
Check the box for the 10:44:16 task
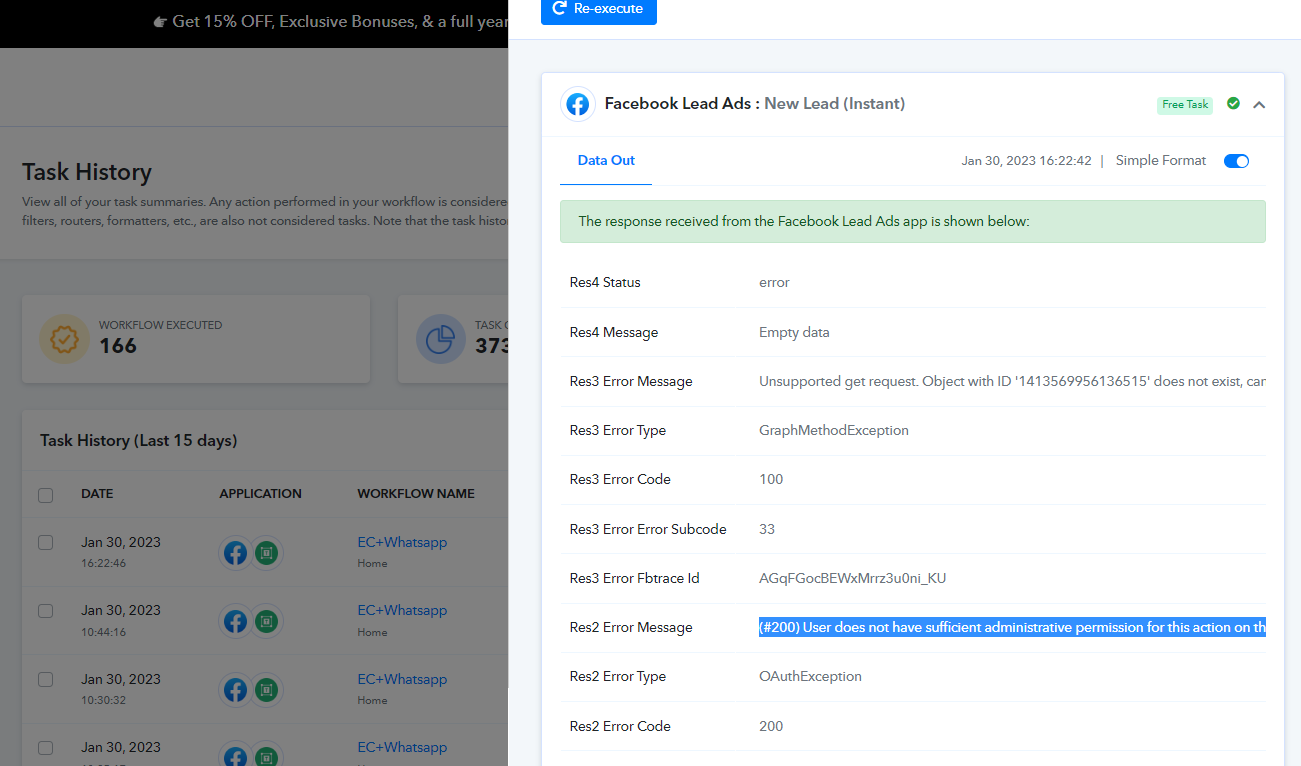coord(45,610)
